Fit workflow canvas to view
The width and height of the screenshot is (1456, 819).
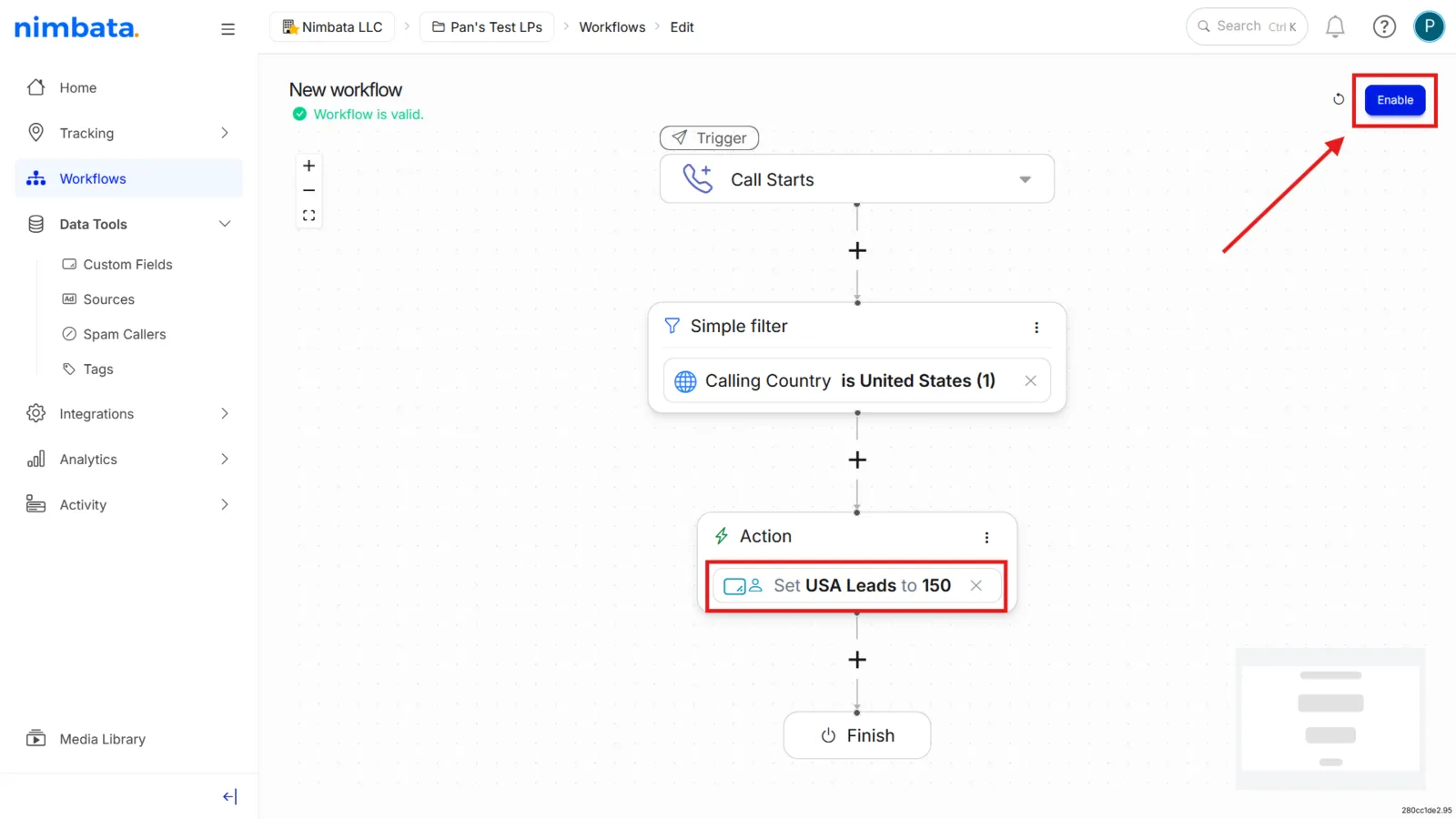(309, 216)
